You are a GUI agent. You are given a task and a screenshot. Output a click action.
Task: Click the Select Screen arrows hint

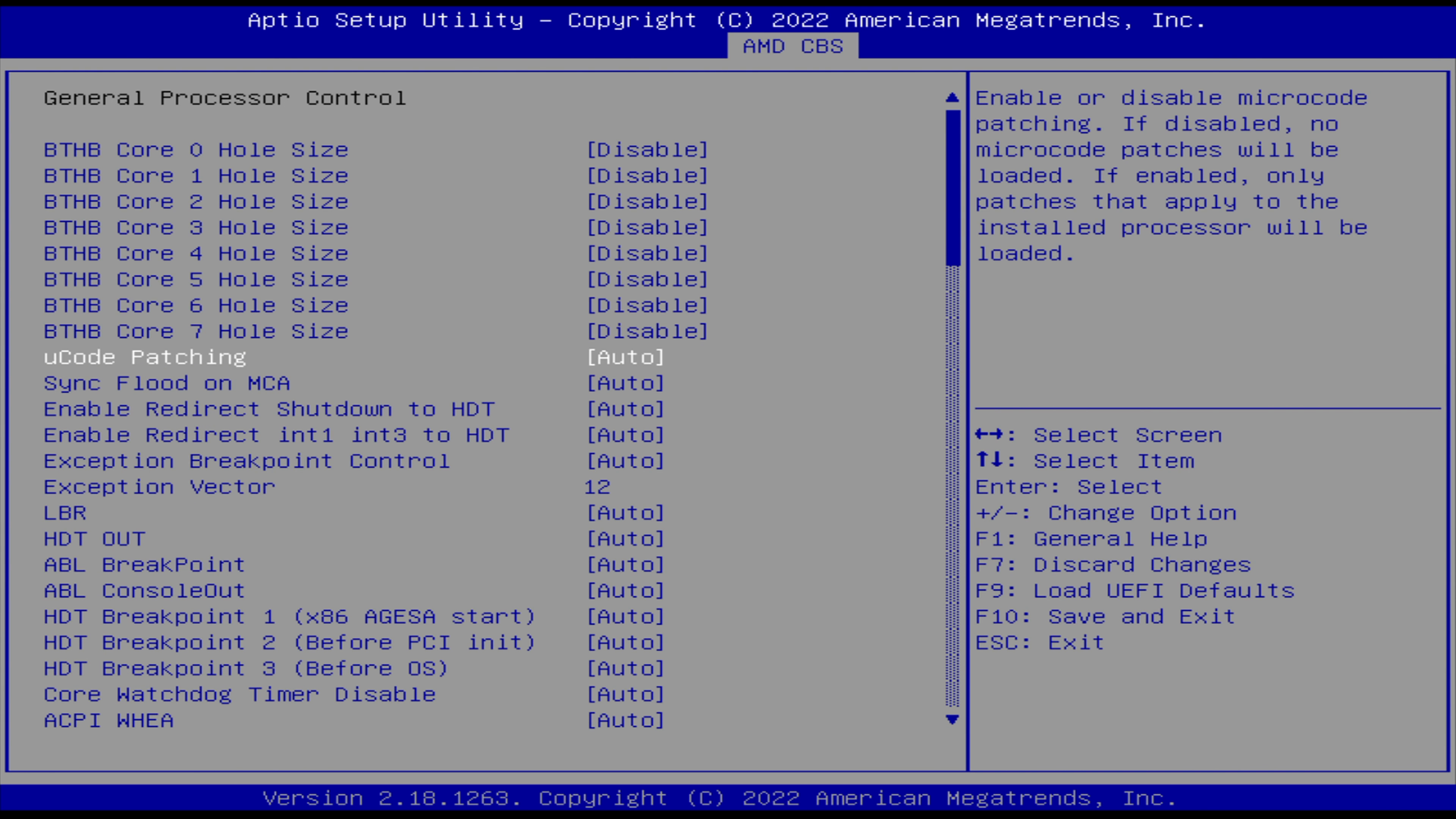point(1099,435)
